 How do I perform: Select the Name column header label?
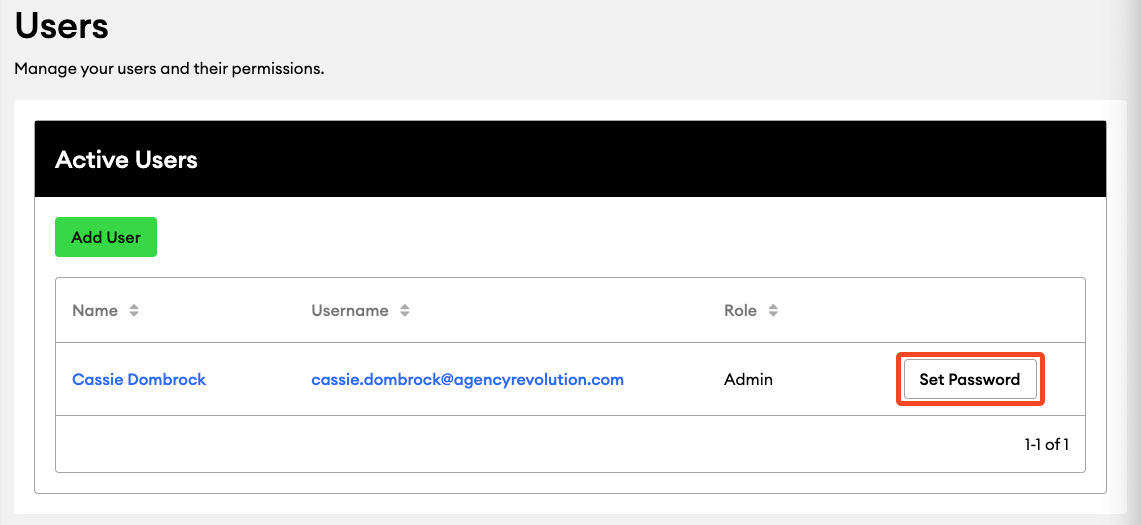pos(95,310)
